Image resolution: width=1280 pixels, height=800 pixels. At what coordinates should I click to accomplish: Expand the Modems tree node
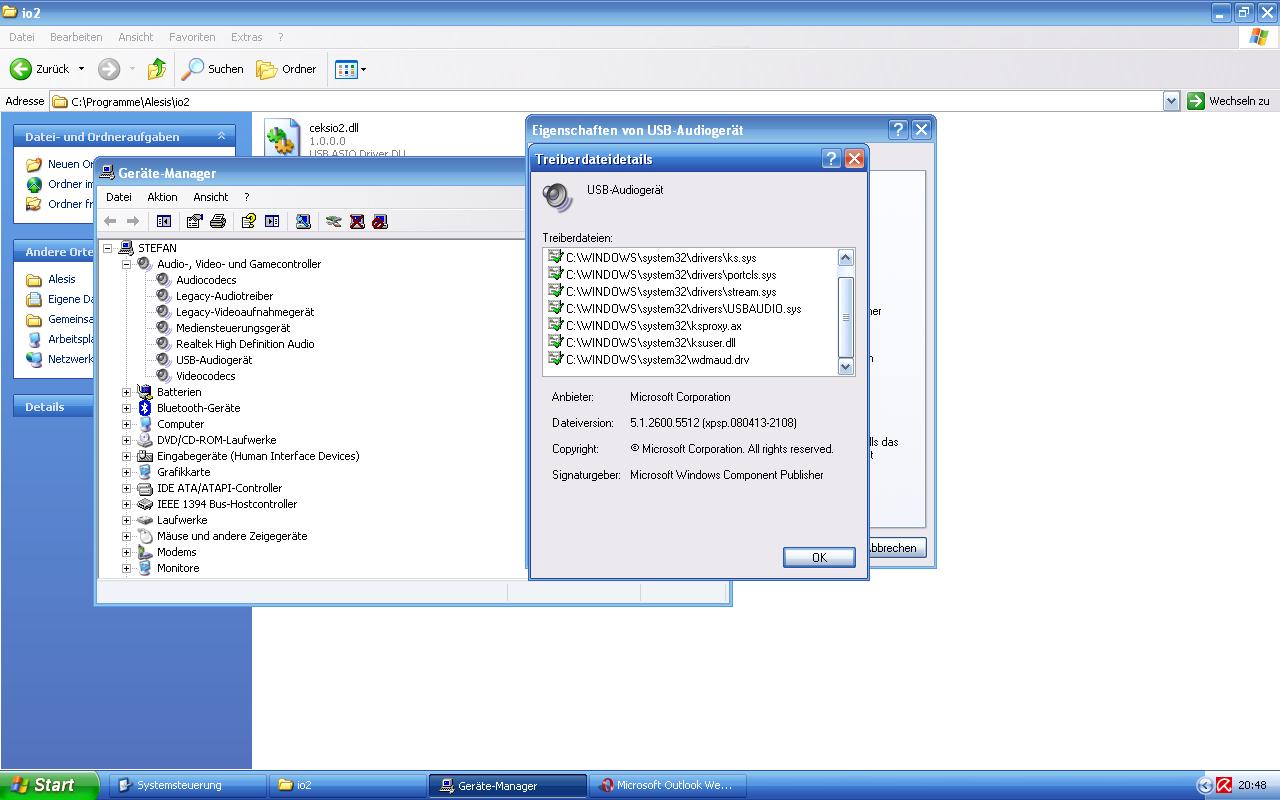[x=127, y=552]
